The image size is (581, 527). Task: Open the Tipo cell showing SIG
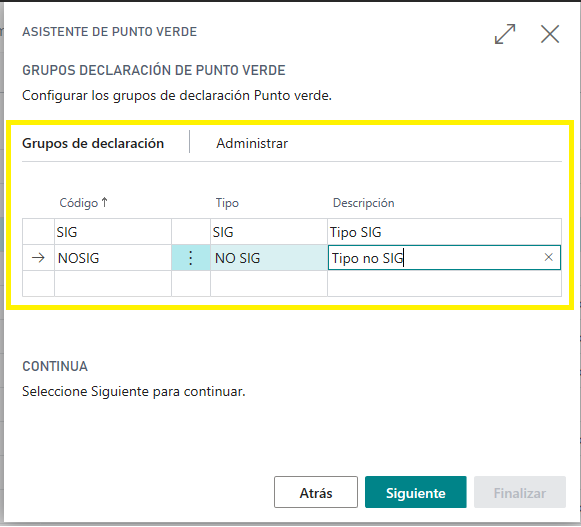click(x=269, y=232)
